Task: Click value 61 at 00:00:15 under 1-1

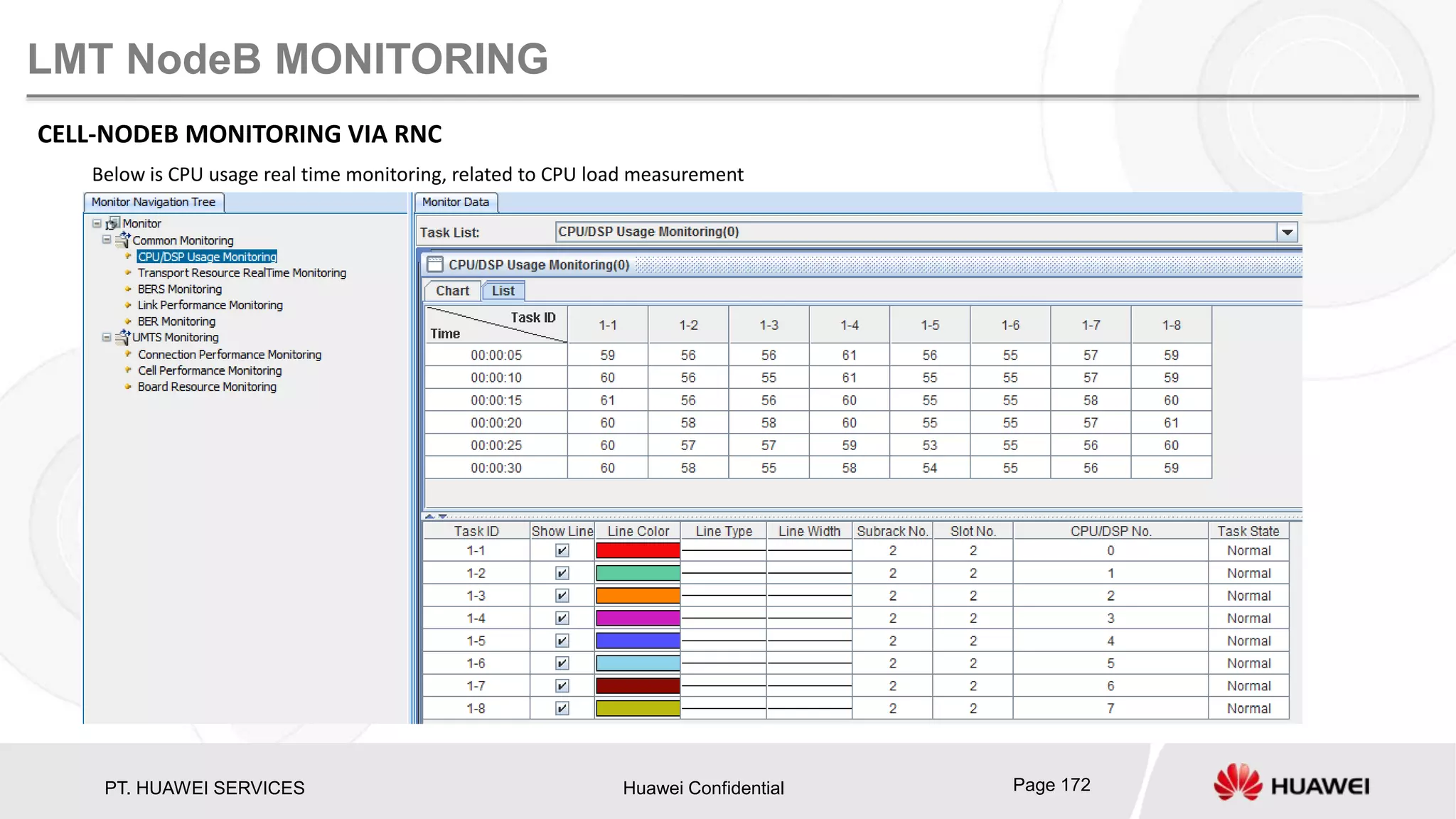Action: 608,400
